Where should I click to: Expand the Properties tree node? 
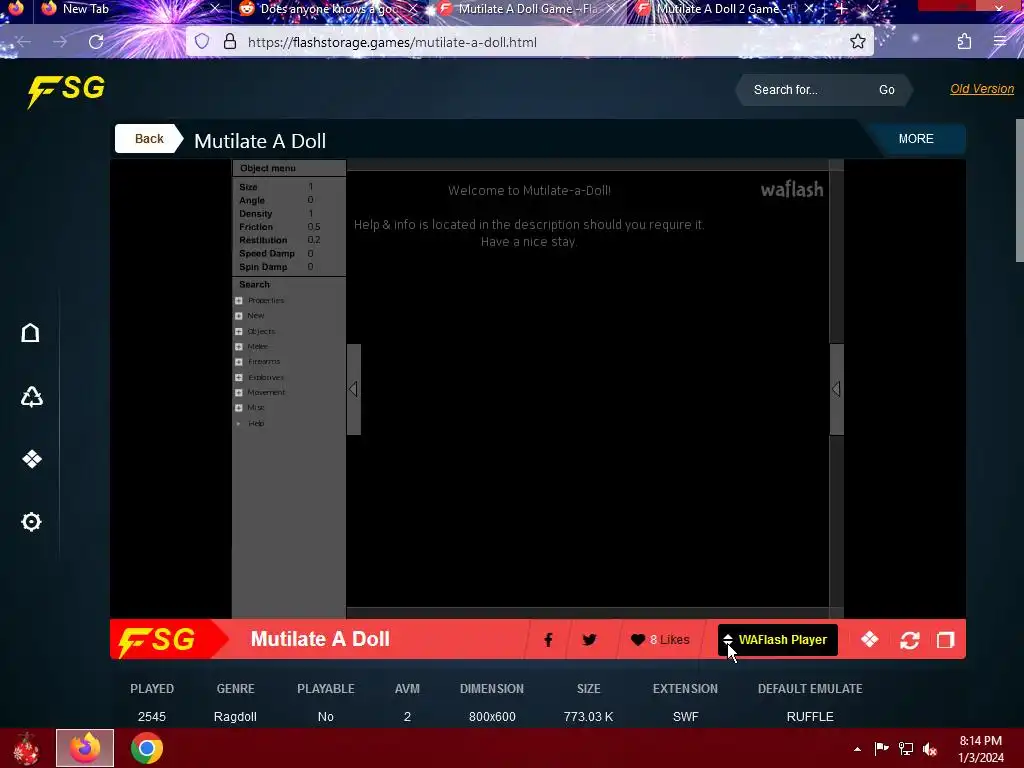click(239, 300)
